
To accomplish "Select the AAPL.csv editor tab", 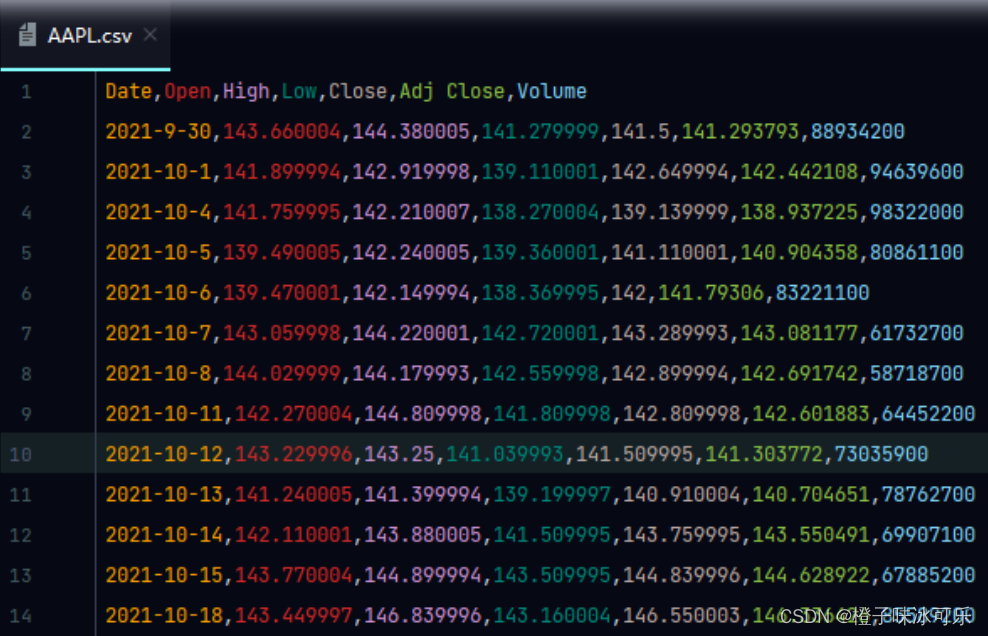I will (x=85, y=35).
